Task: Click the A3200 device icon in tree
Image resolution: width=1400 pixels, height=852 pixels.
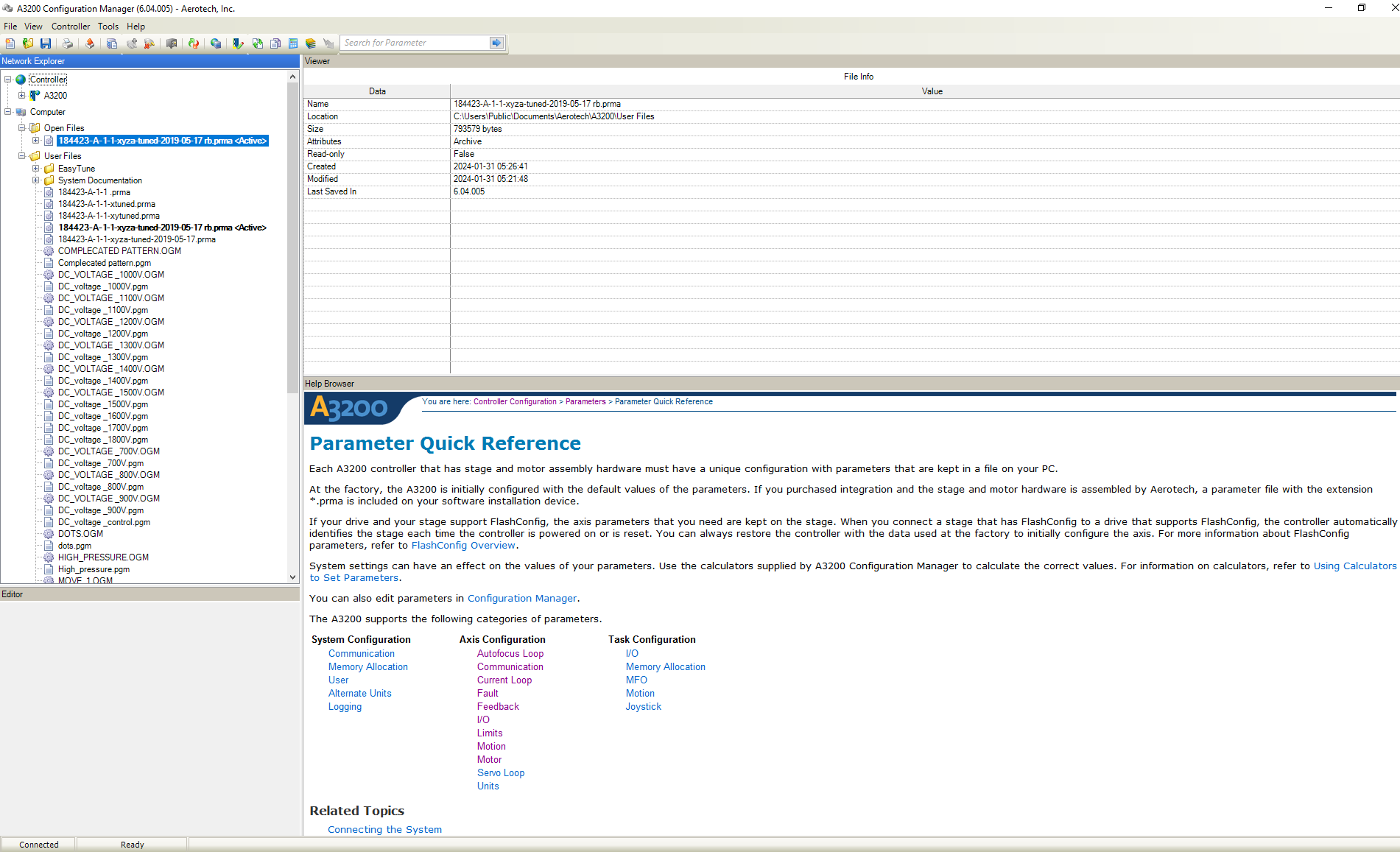Action: click(x=35, y=96)
